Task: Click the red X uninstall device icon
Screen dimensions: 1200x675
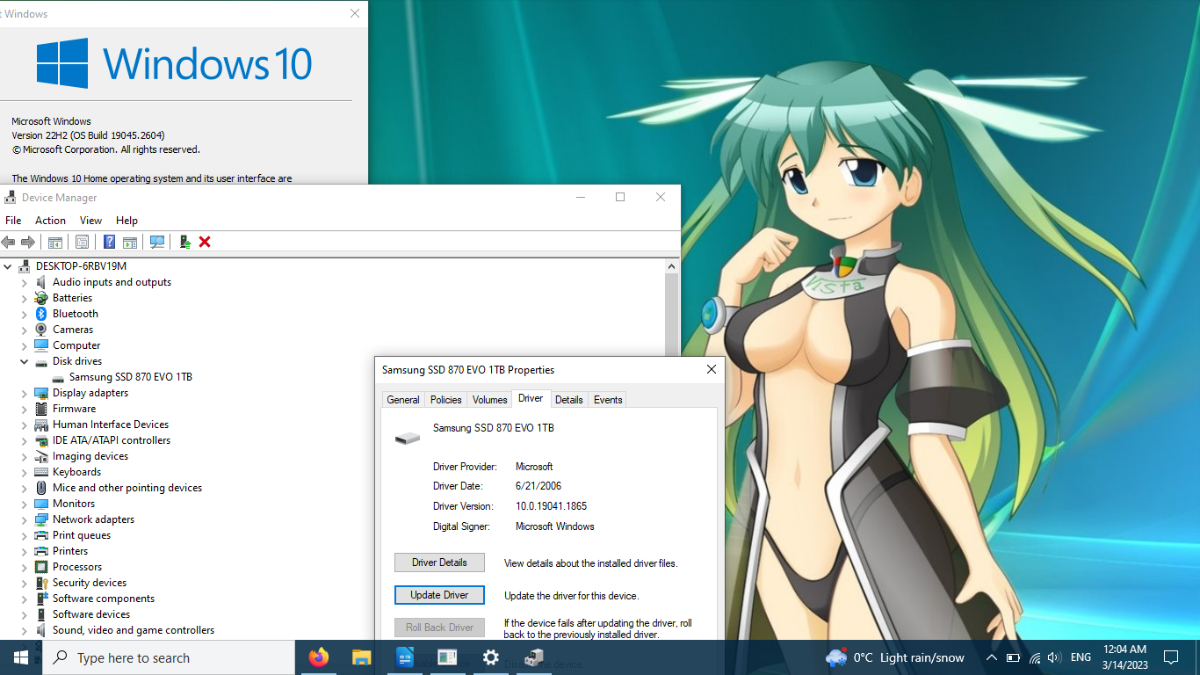Action: pos(204,242)
